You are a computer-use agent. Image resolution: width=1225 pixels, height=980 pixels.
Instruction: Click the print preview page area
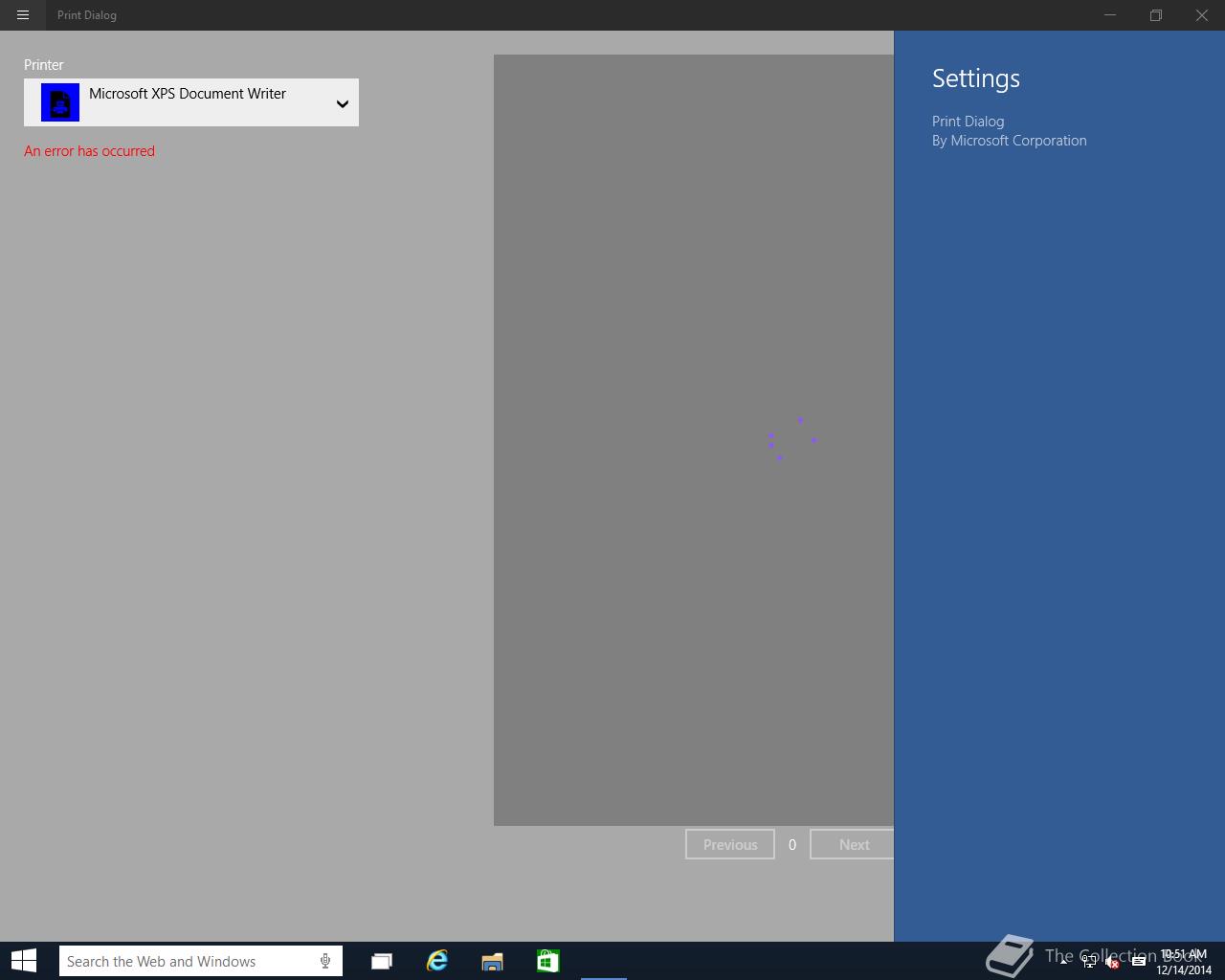click(694, 440)
